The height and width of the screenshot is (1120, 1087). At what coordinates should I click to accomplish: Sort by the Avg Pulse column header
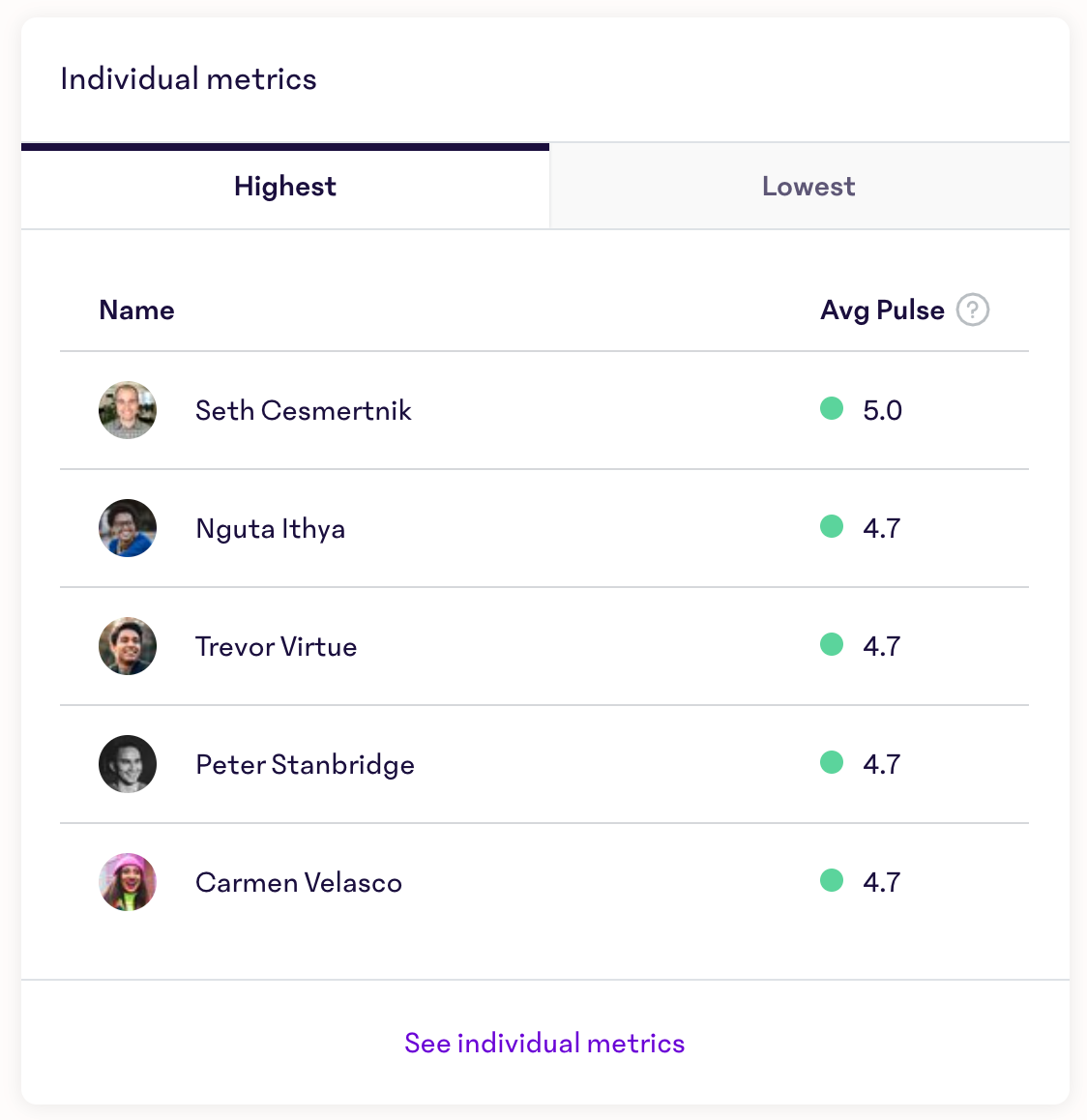tap(881, 309)
